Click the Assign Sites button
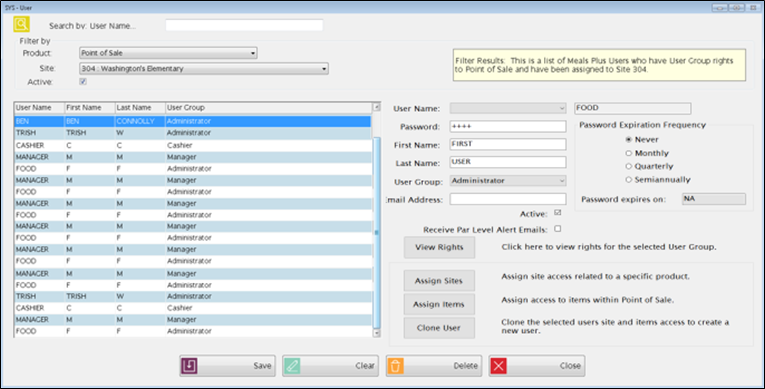The width and height of the screenshot is (765, 389). 439,281
